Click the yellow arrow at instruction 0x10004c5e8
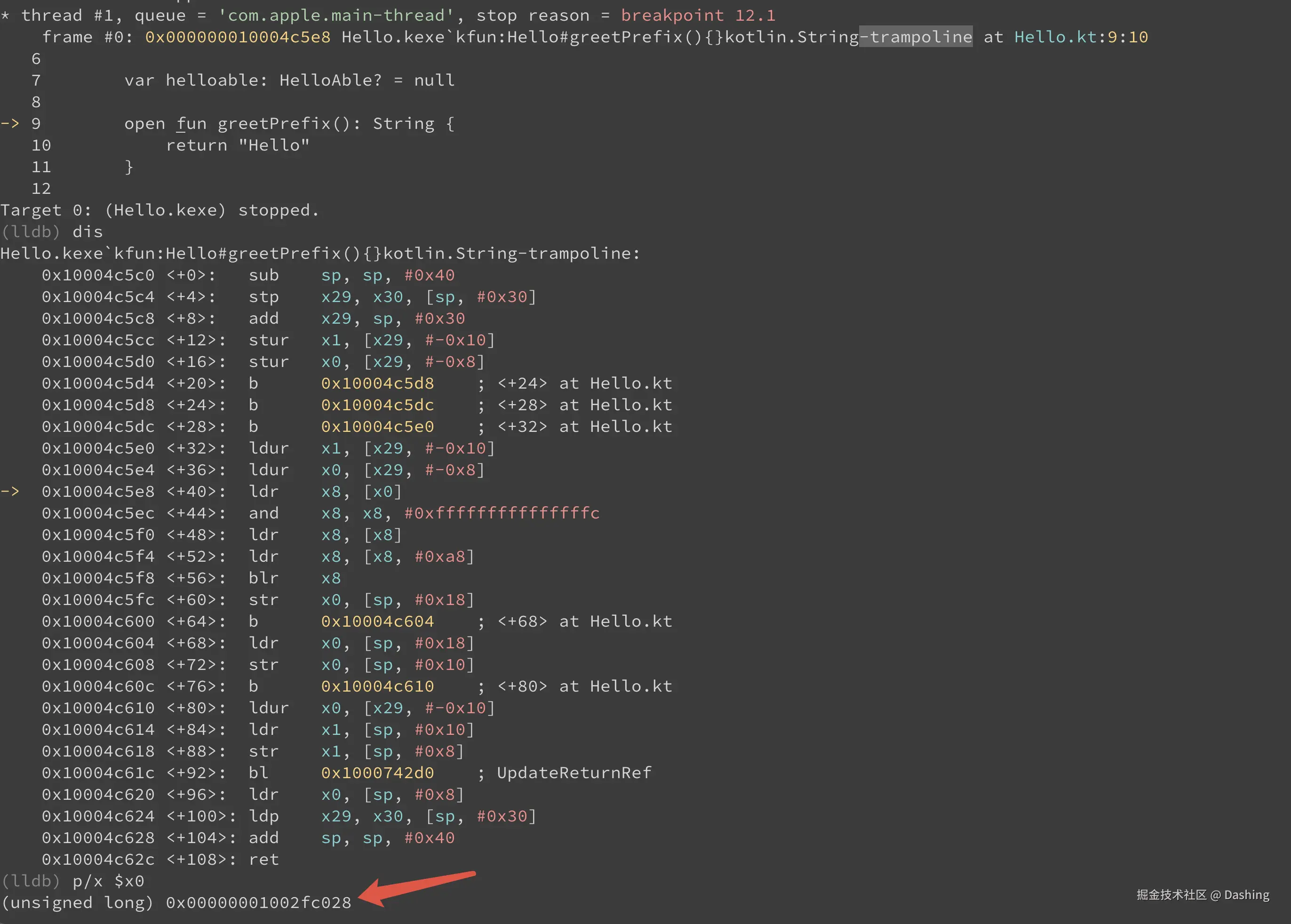The image size is (1291, 924). click(x=10, y=491)
